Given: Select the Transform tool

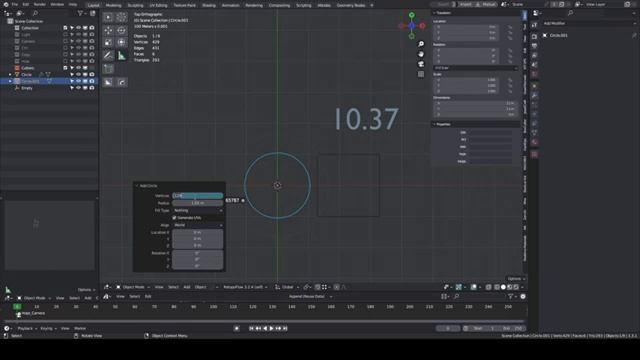Looking at the screenshot, I should (121, 42).
